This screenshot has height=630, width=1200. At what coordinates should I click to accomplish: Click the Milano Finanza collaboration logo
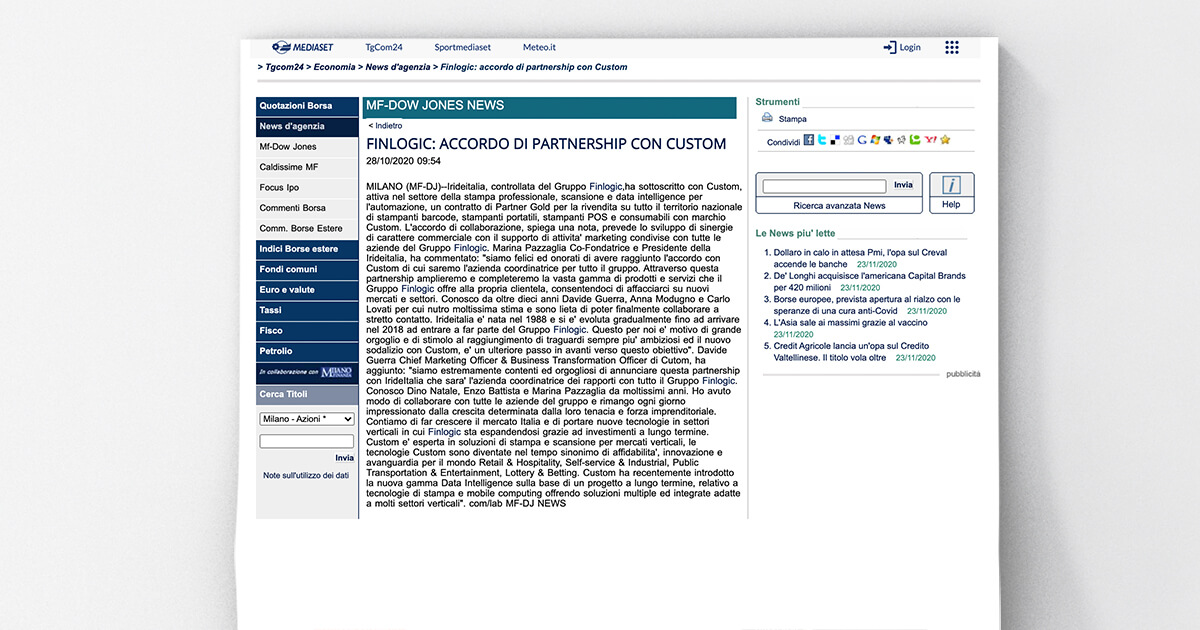point(336,372)
